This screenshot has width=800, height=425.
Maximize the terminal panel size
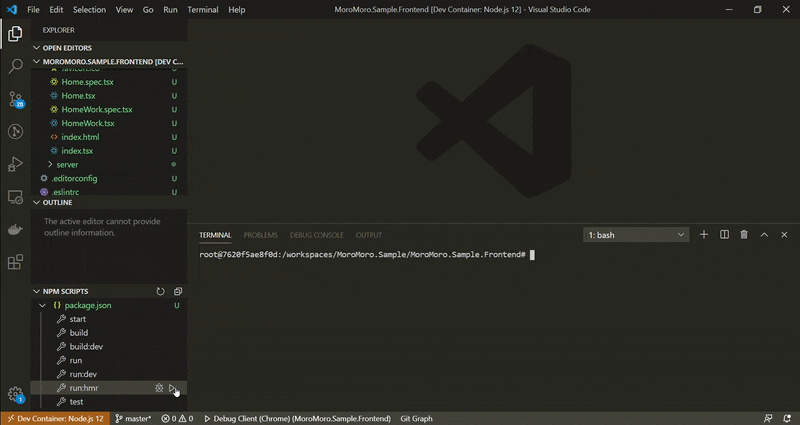764,235
